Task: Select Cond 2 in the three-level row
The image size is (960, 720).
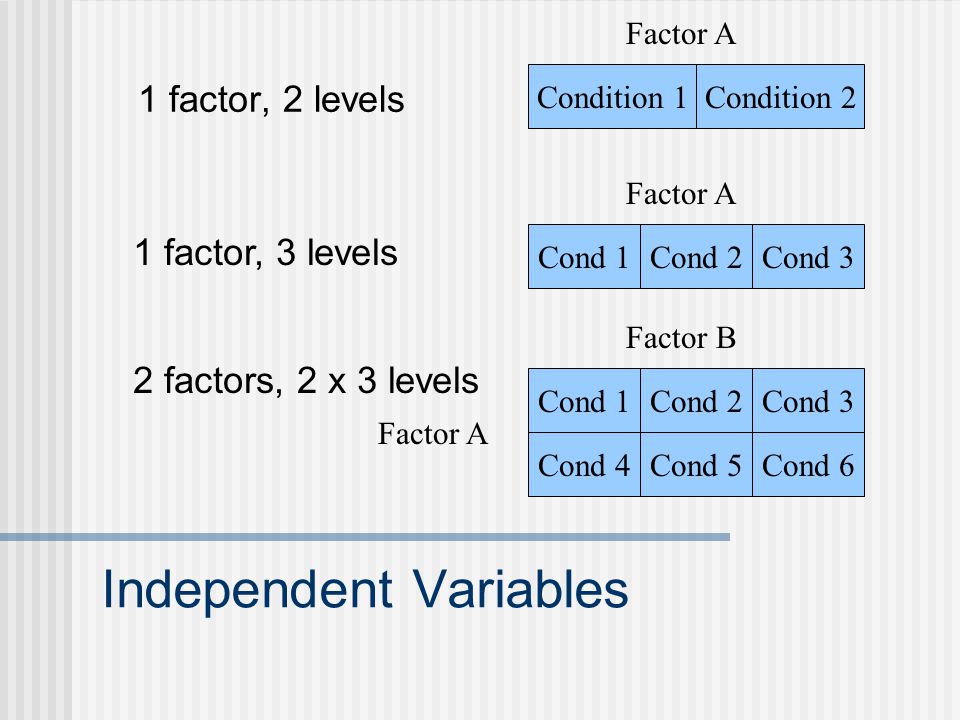Action: click(x=696, y=257)
